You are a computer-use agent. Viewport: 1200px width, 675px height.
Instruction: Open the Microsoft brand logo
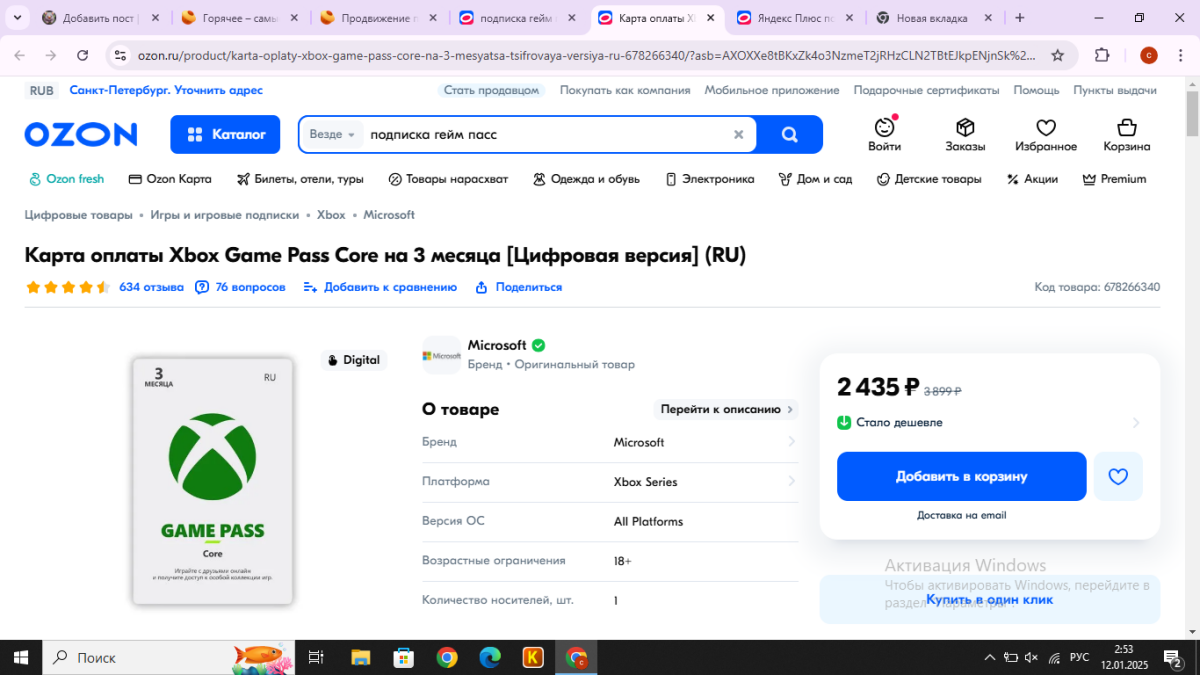coord(442,355)
